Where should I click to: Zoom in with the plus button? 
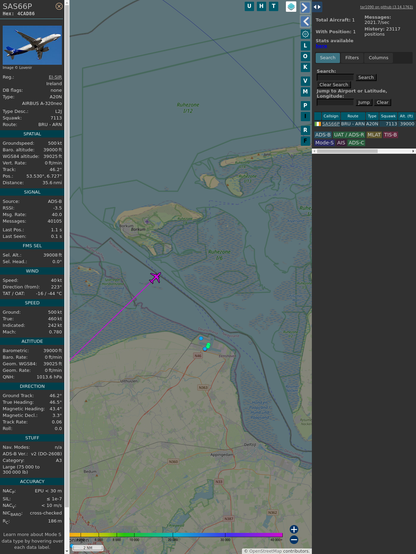coord(294,529)
